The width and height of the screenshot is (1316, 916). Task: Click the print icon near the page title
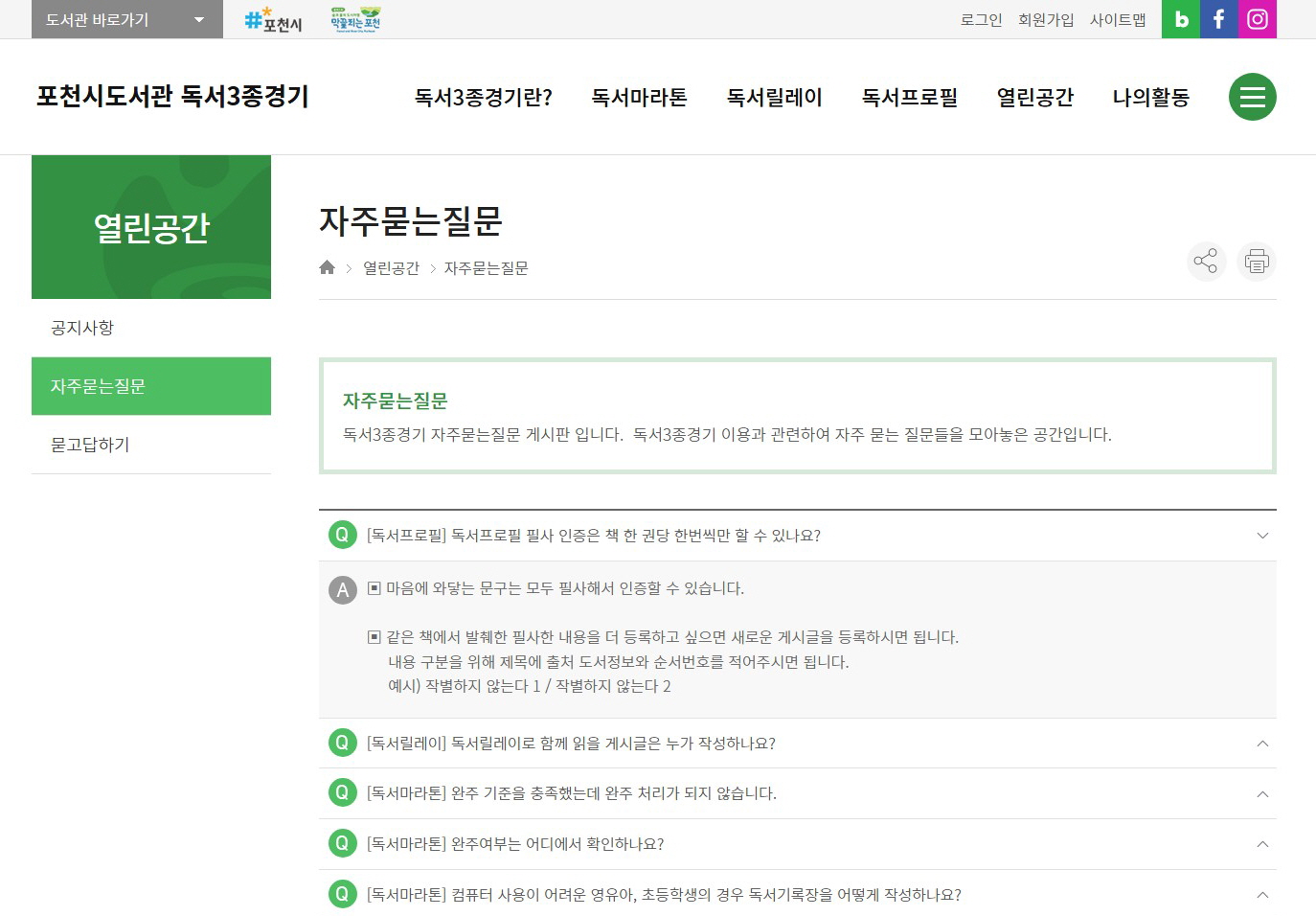(x=1256, y=262)
